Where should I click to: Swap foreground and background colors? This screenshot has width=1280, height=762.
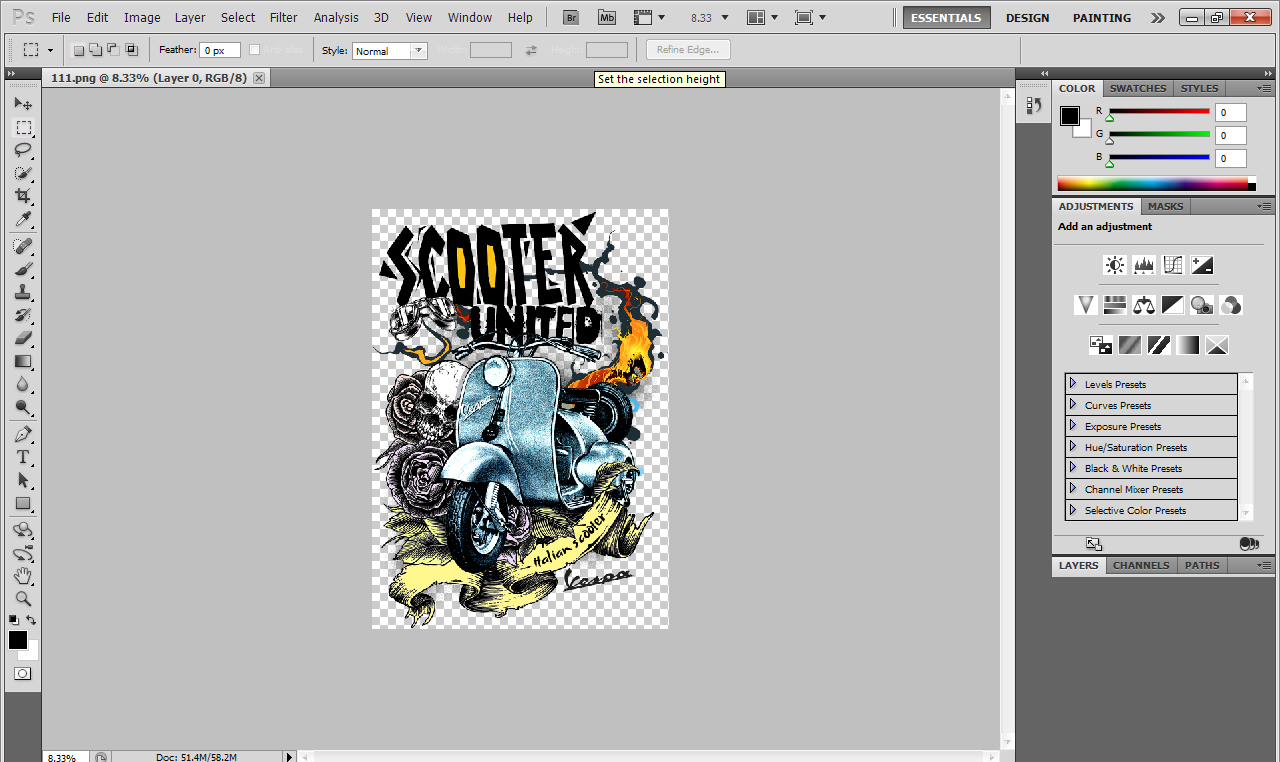(31, 620)
